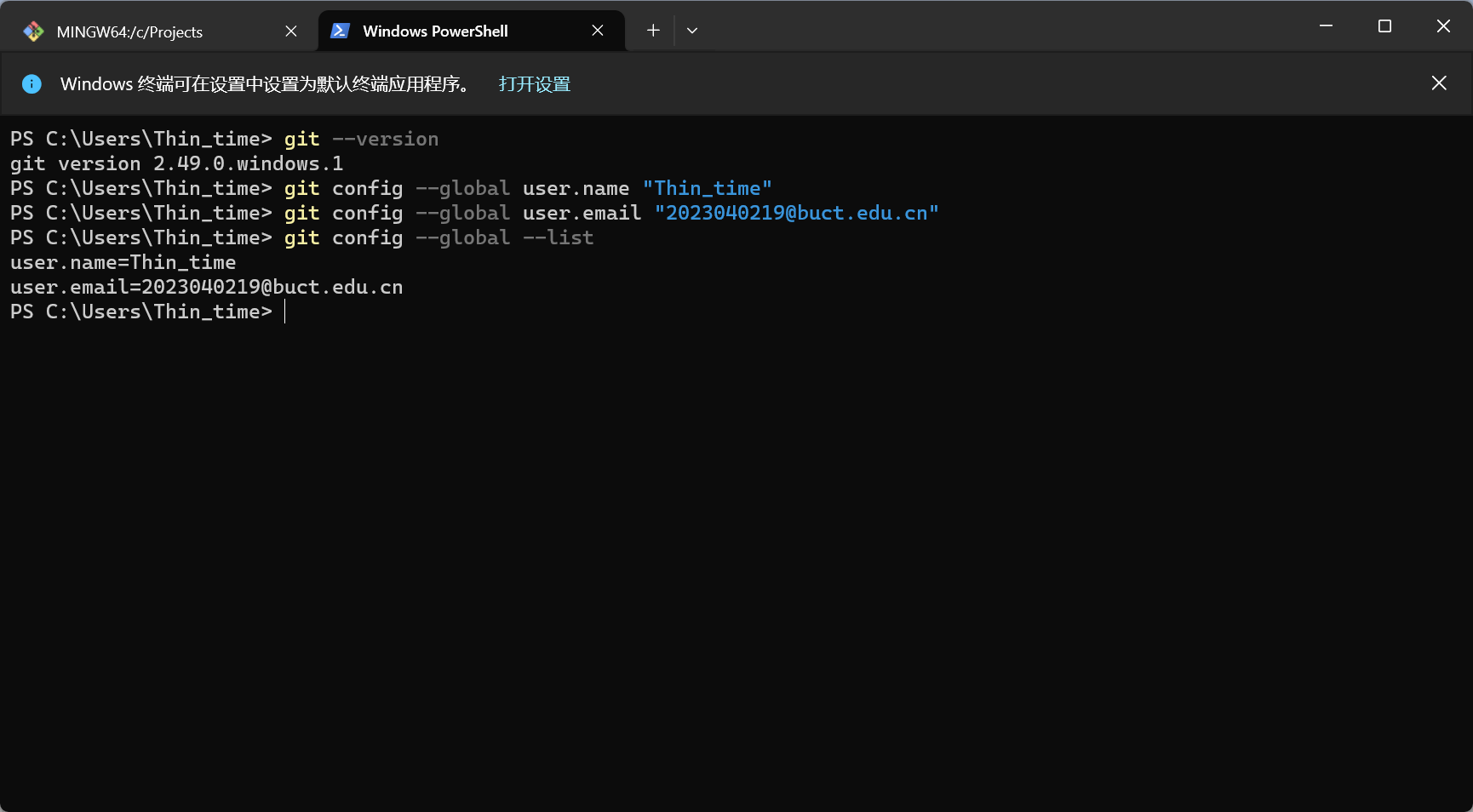Open a new terminal tab
Viewport: 1473px width, 812px height.
pyautogui.click(x=653, y=31)
